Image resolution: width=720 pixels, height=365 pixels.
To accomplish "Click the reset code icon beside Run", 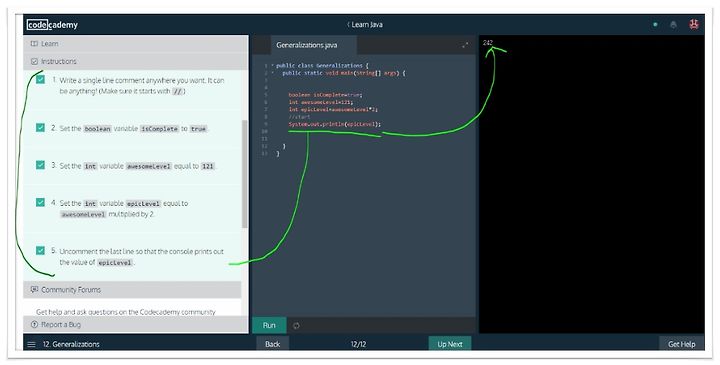I will (x=296, y=326).
